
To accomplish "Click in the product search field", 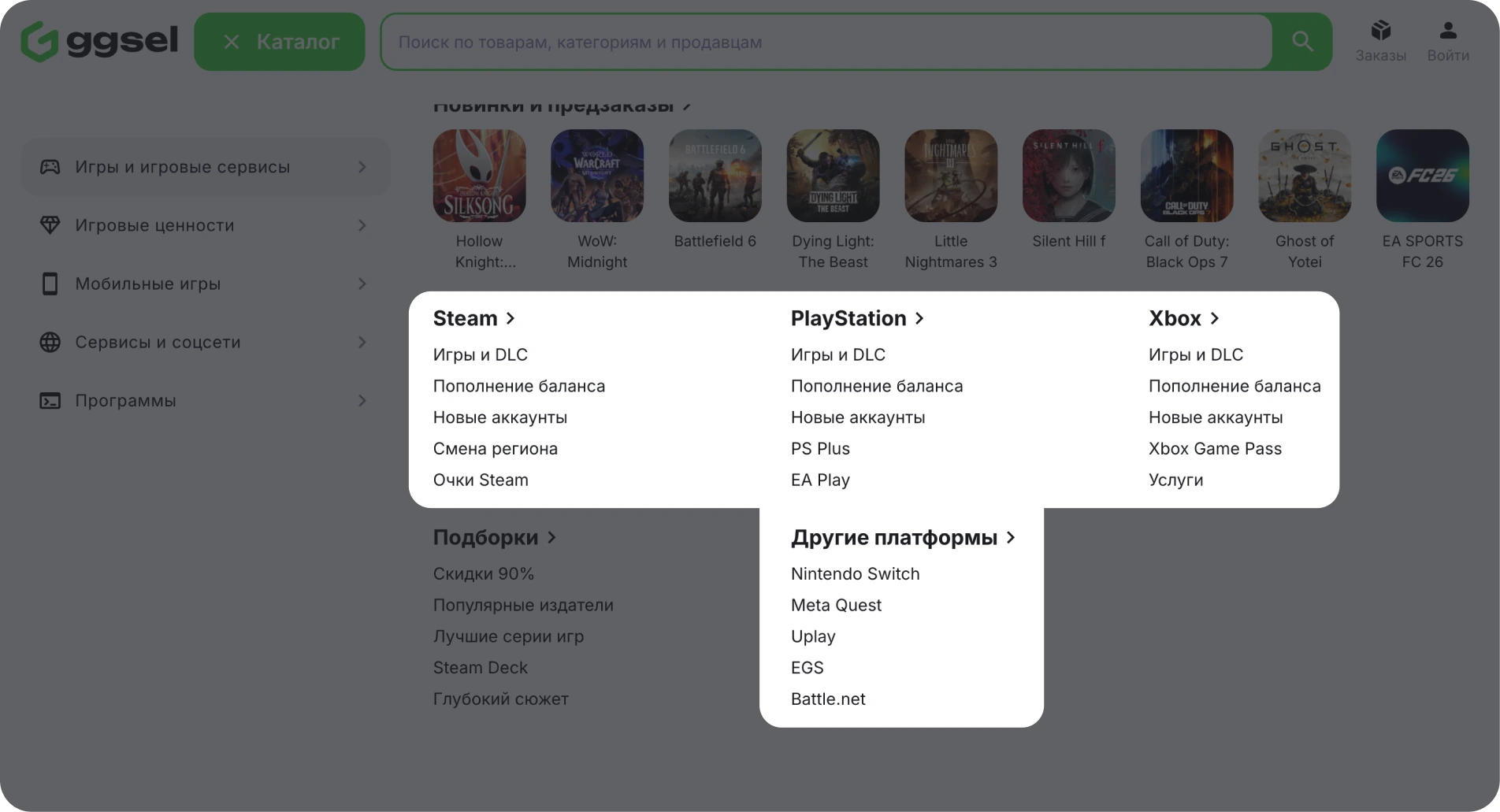I will (x=827, y=42).
